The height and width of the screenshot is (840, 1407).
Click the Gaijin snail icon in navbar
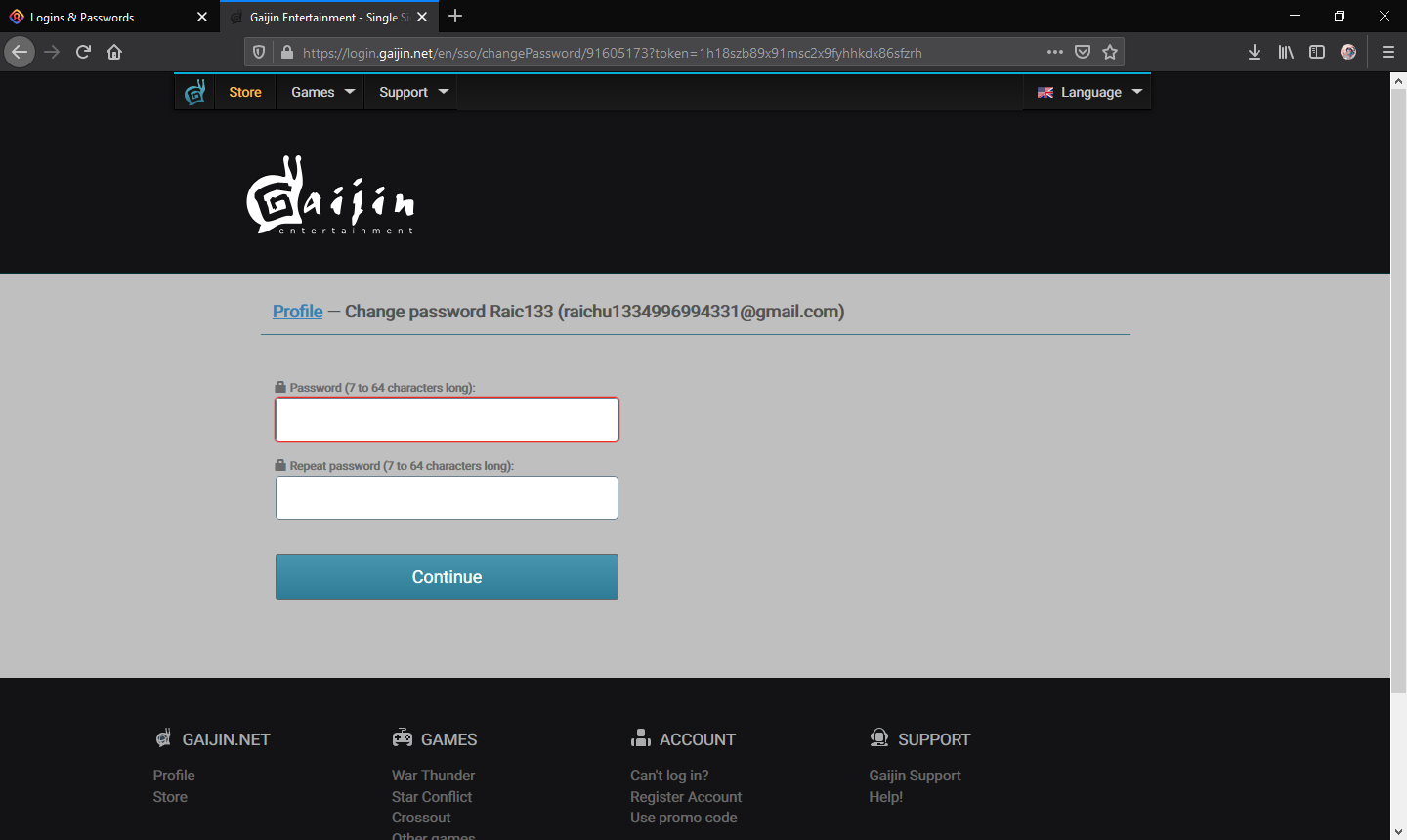point(195,92)
